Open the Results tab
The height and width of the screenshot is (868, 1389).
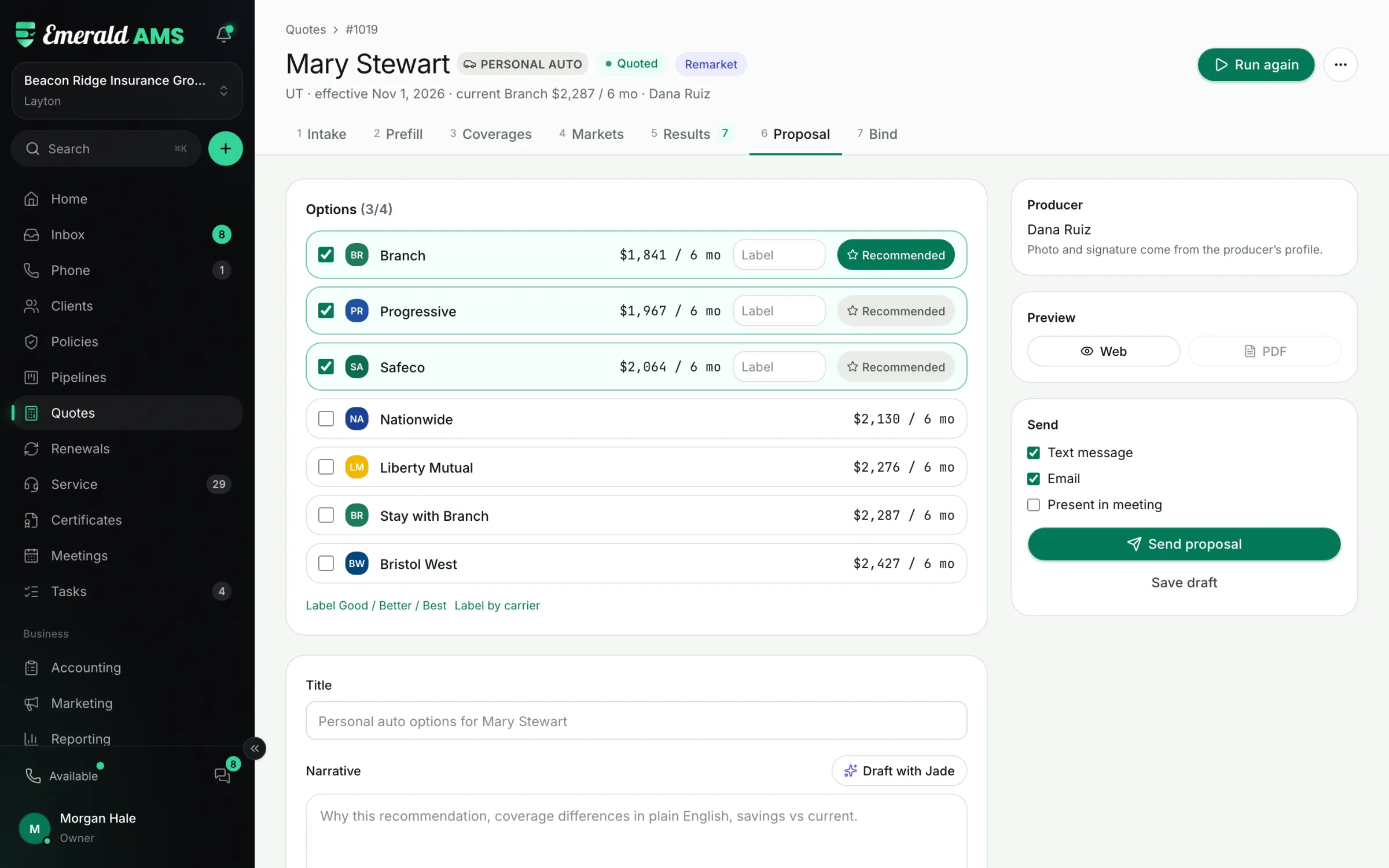point(692,134)
